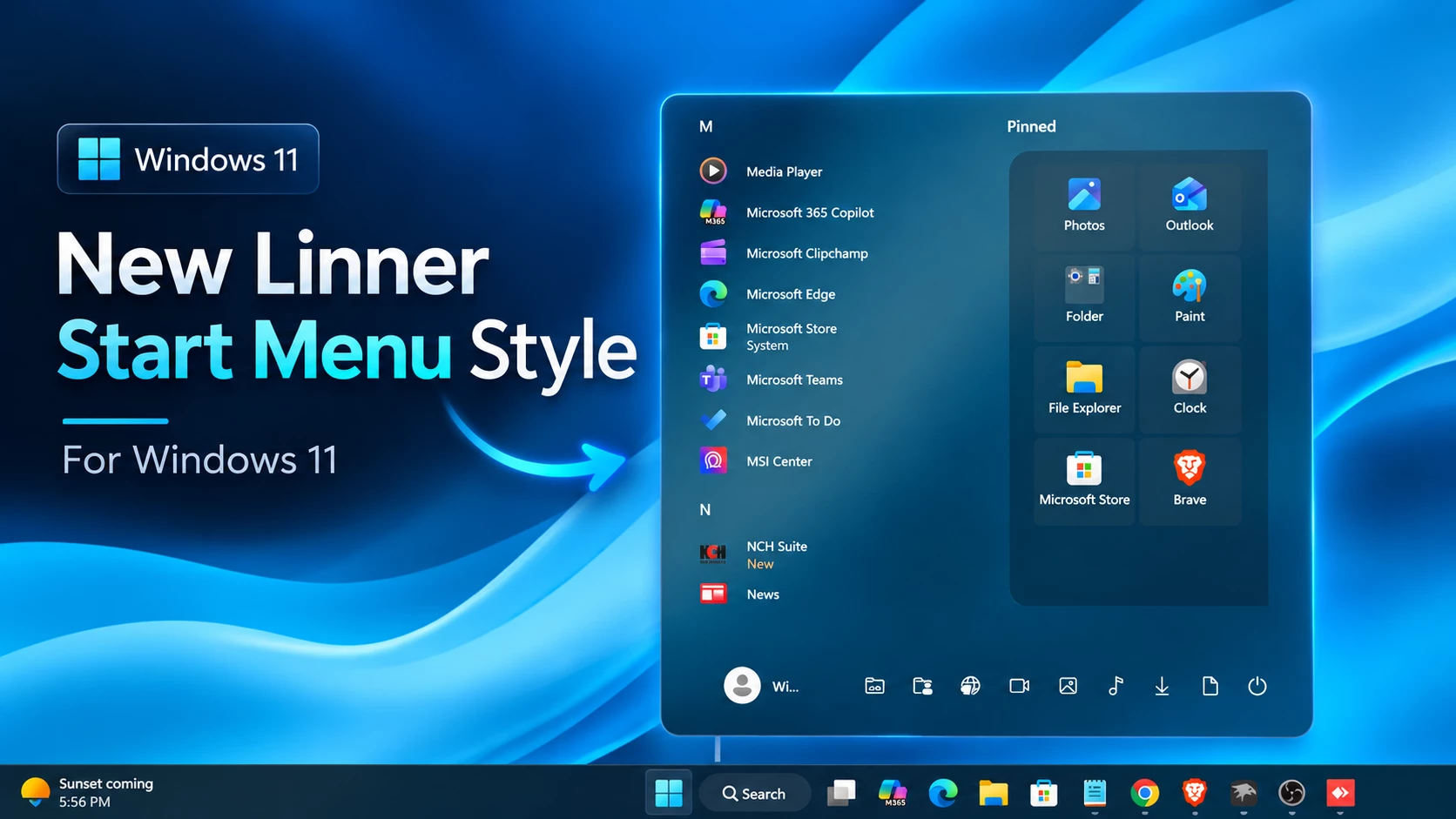This screenshot has width=1456, height=819.
Task: Open Brave browser on the taskbar
Action: pos(1194,793)
